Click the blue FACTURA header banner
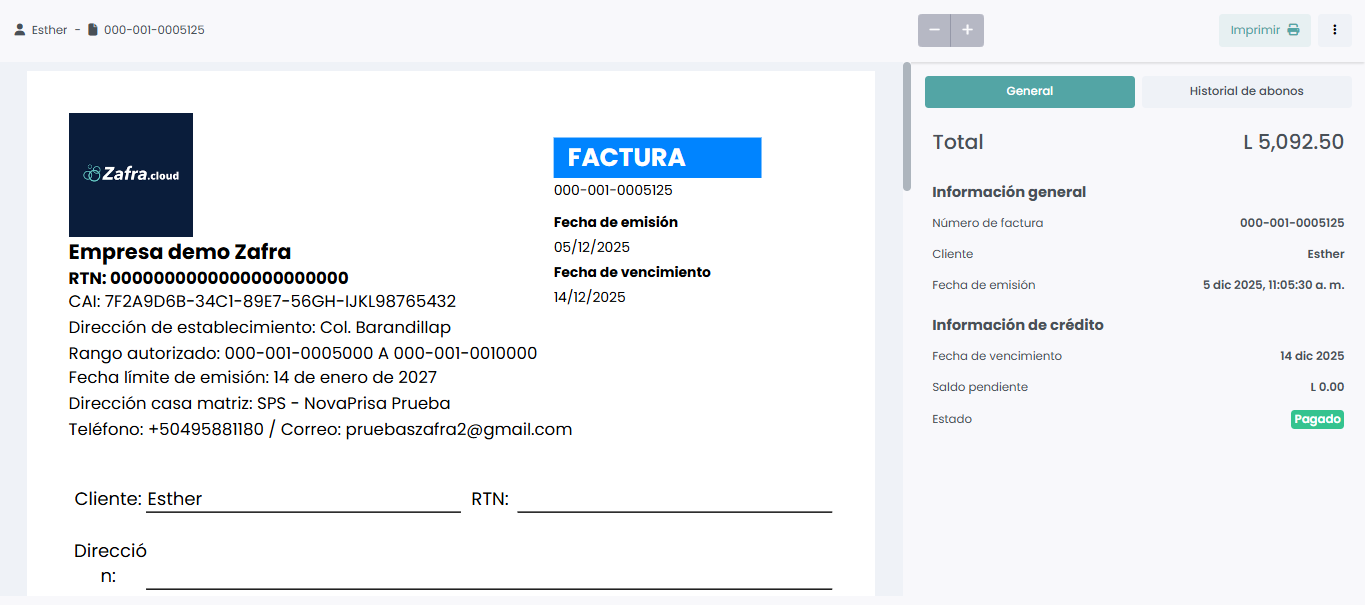 coord(657,158)
